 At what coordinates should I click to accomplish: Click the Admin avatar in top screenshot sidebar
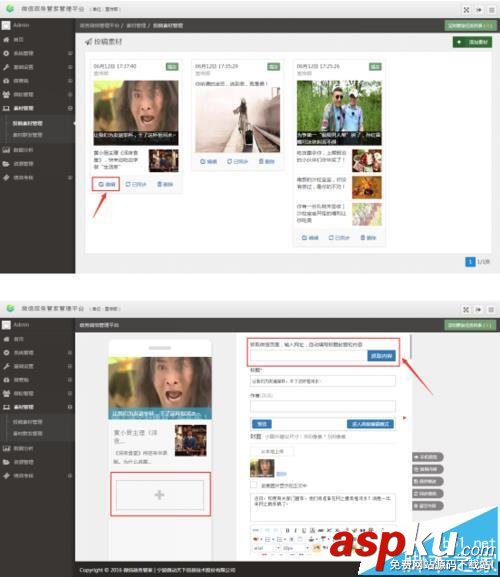(6, 25)
